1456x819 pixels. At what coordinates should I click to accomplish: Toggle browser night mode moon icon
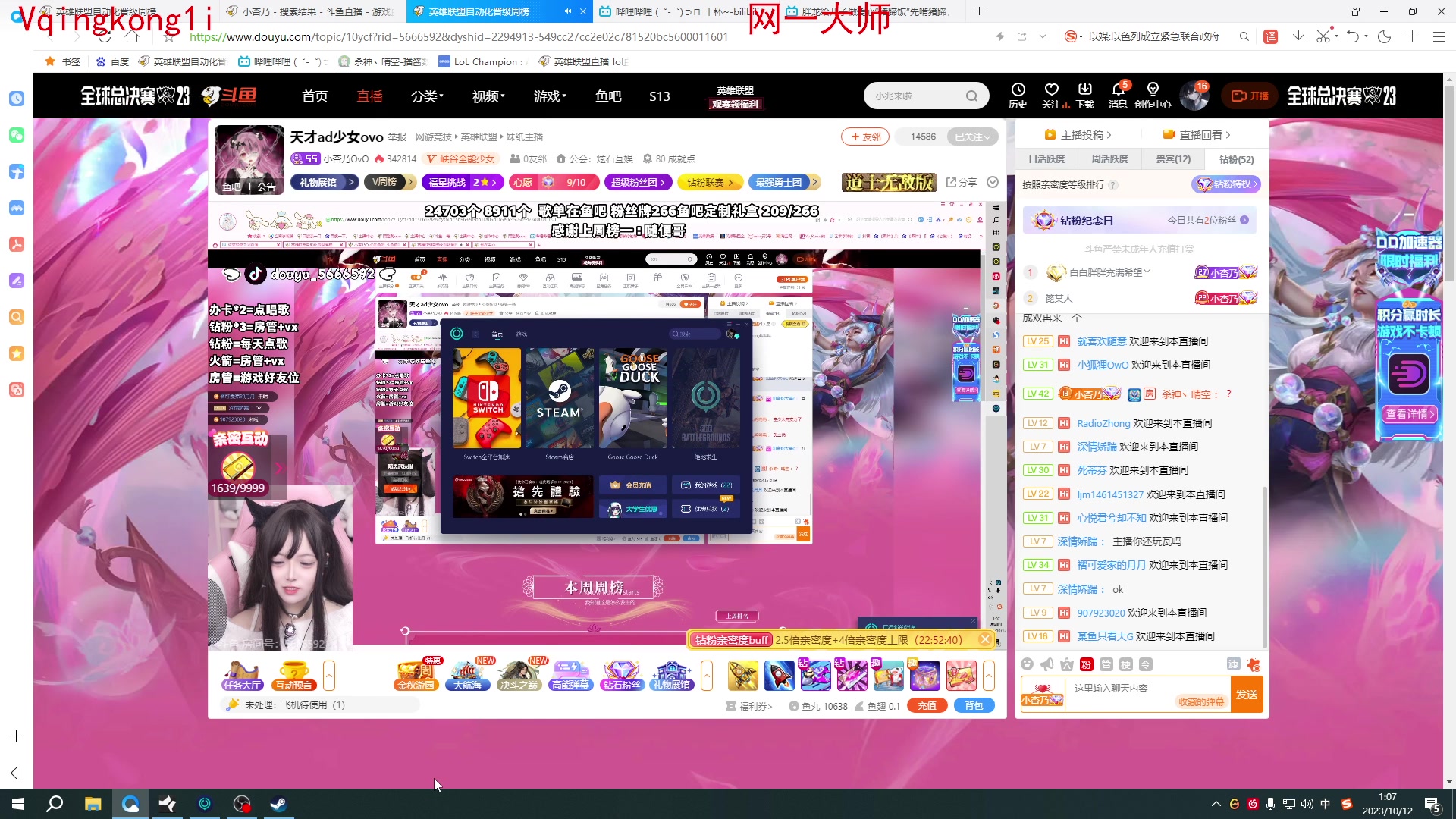(x=1384, y=36)
